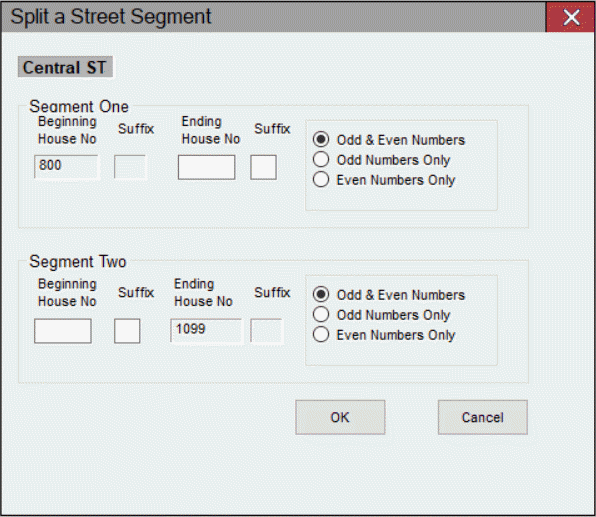Confirm the split with OK
Viewport: 596px width, 517px height.
pos(340,417)
